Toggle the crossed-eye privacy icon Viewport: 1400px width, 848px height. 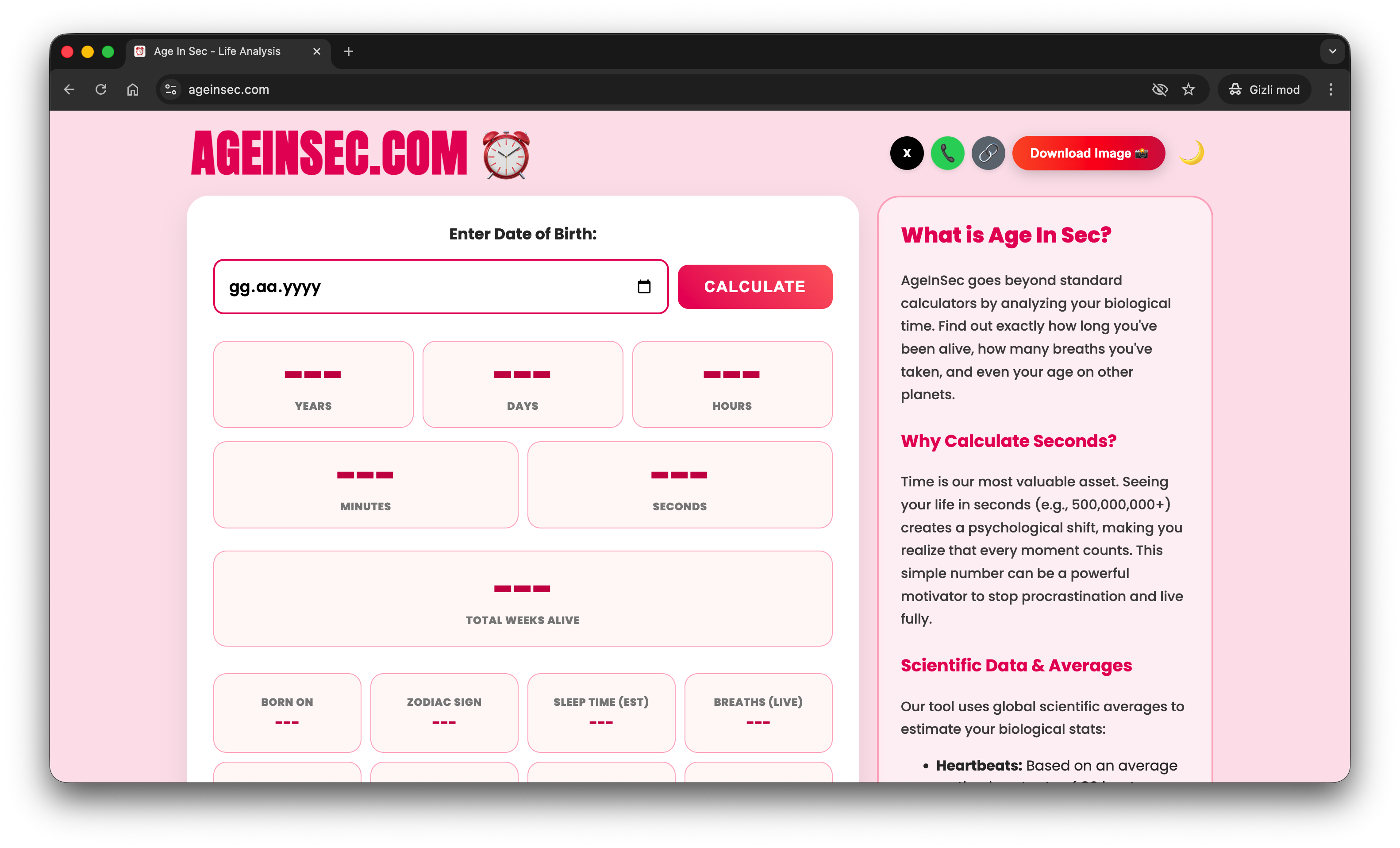coord(1160,89)
